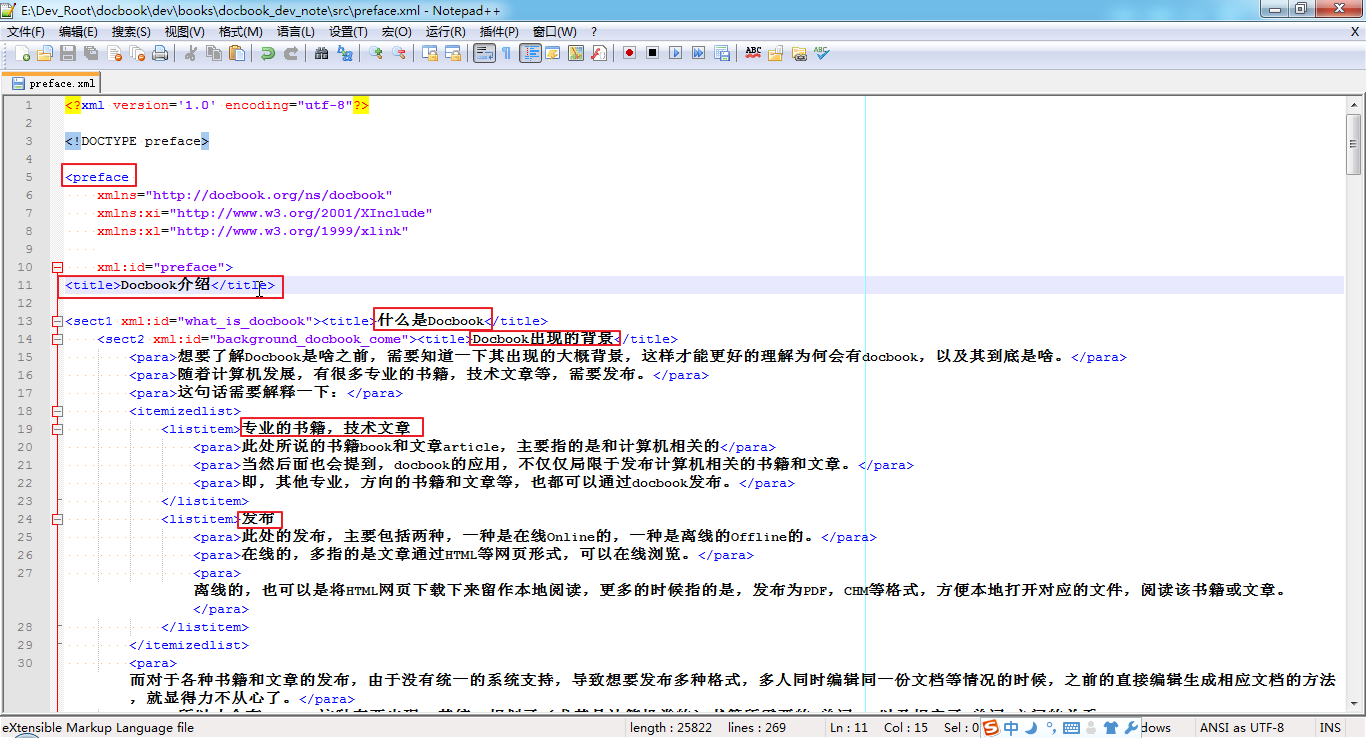
Task: Collapse the sect1 fold on line 13
Action: tap(57, 319)
